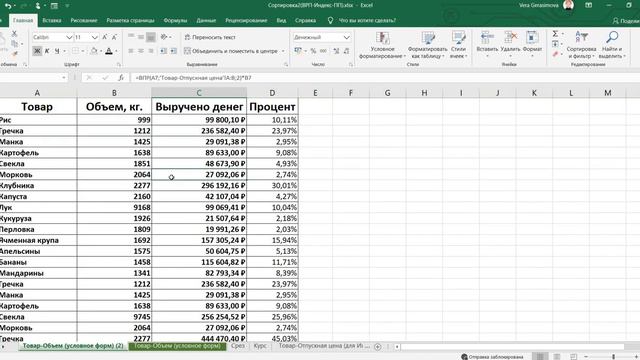Align text to middle of cell
640x360 pixels.
pos(141,37)
